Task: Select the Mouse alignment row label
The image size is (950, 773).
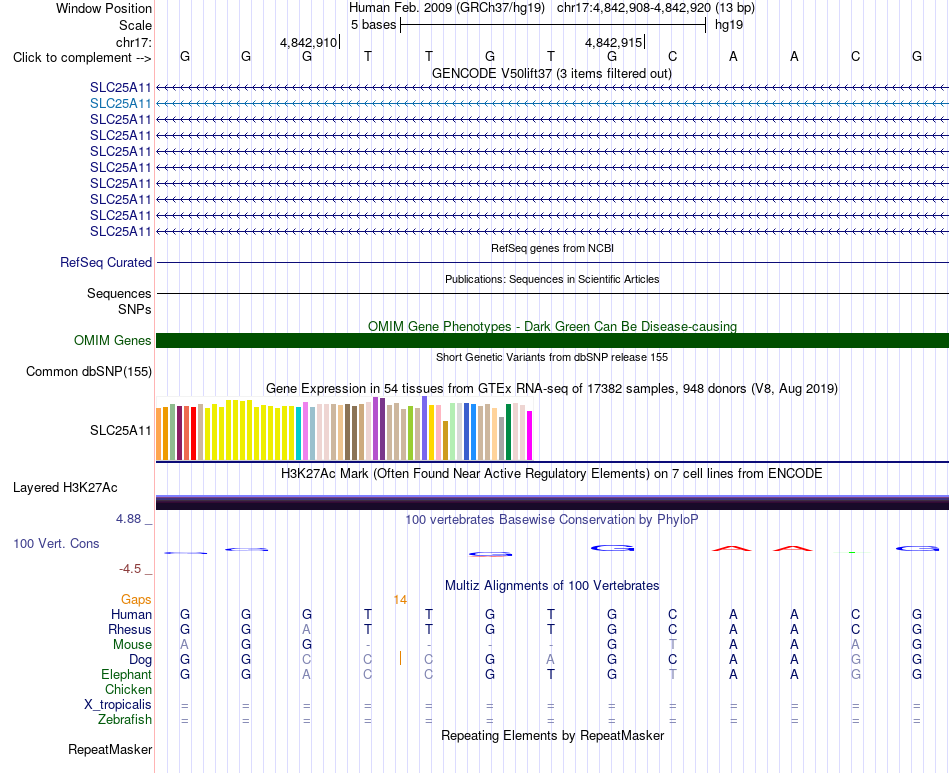Action: [132, 645]
